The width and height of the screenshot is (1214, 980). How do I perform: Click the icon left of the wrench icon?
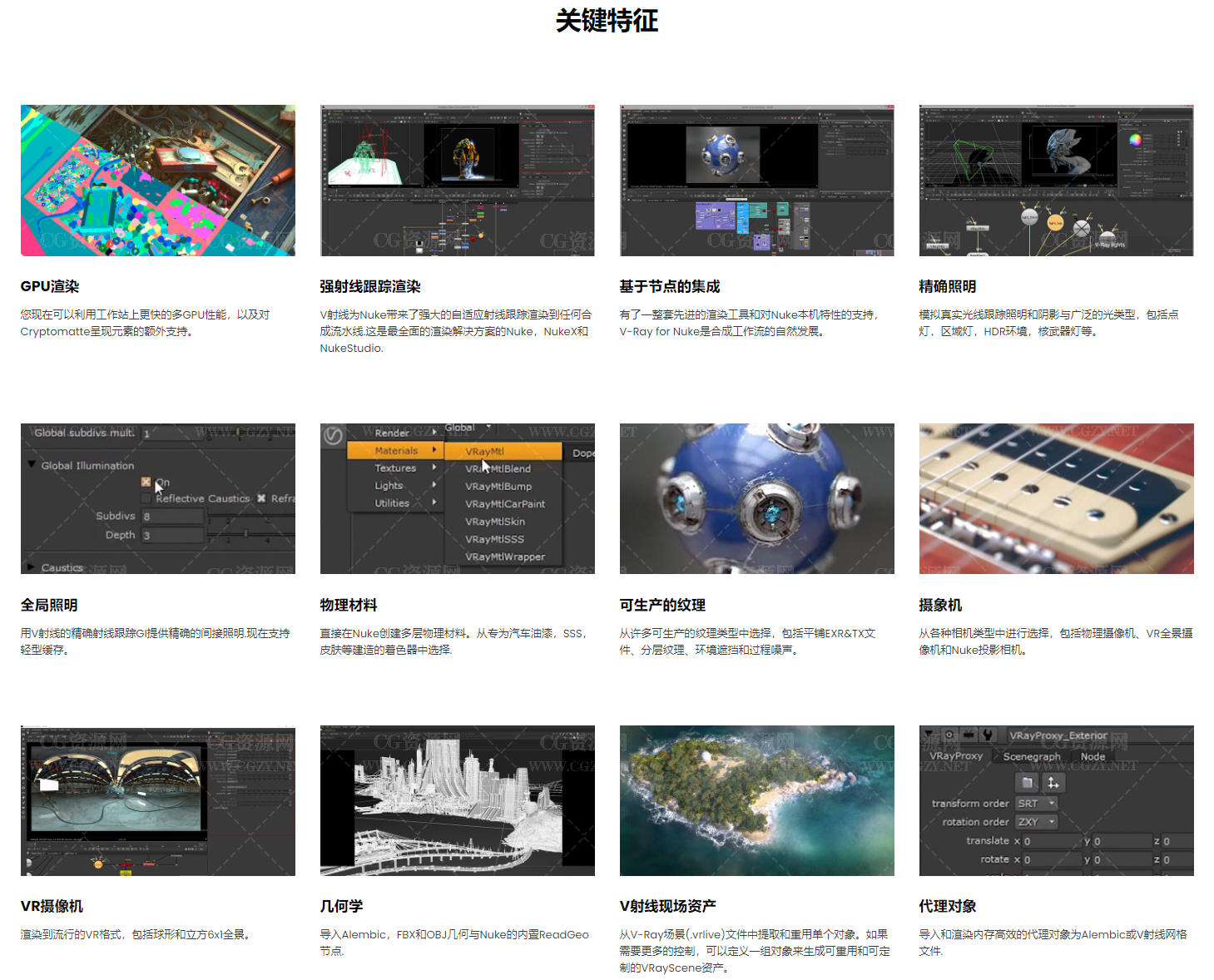pyautogui.click(x=969, y=735)
